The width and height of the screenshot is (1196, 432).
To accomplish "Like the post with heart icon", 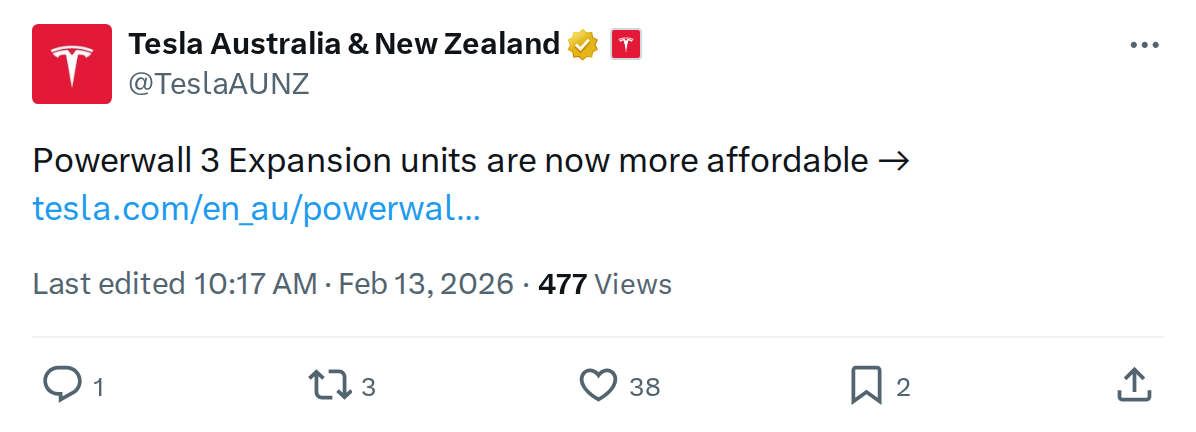I will coord(599,385).
